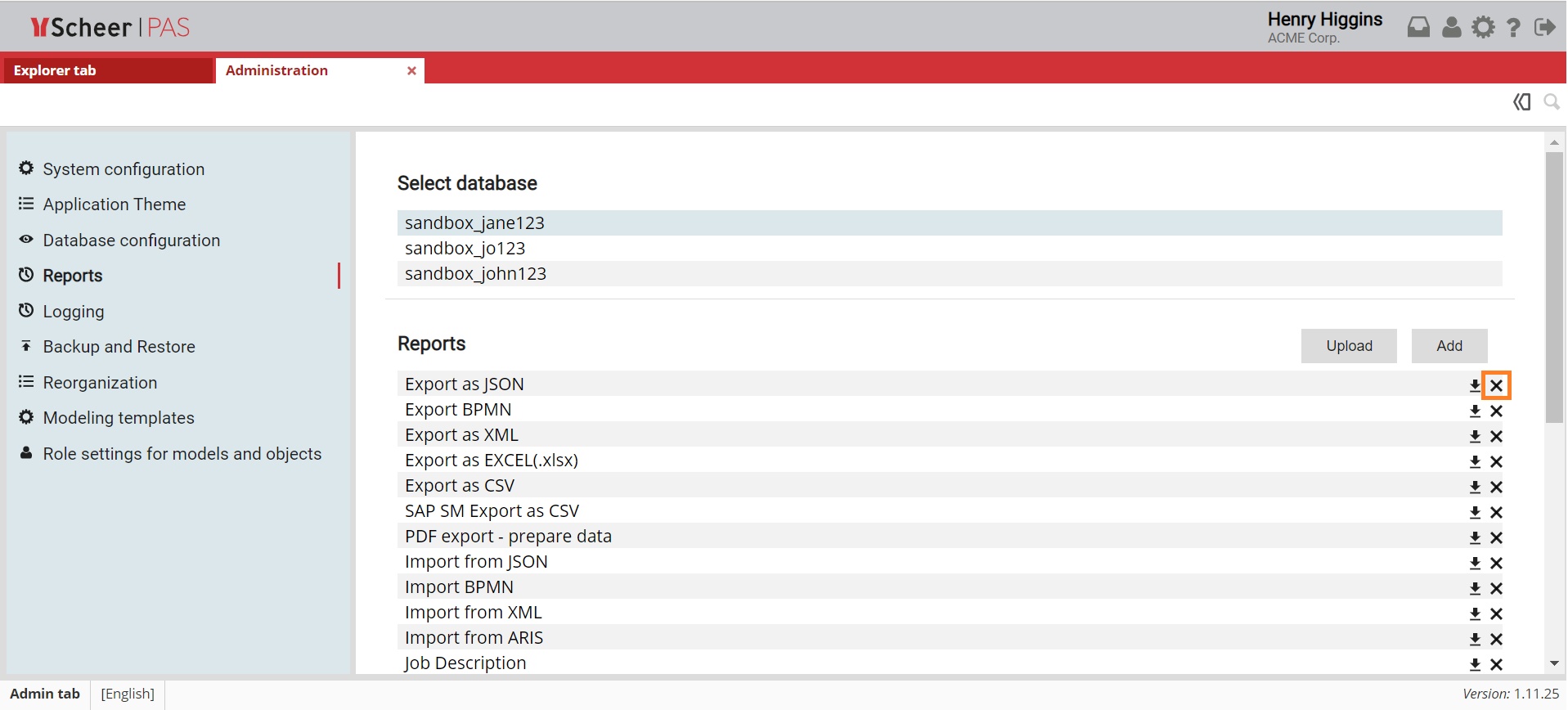
Task: Download the Import from ARIS report
Action: (1475, 639)
